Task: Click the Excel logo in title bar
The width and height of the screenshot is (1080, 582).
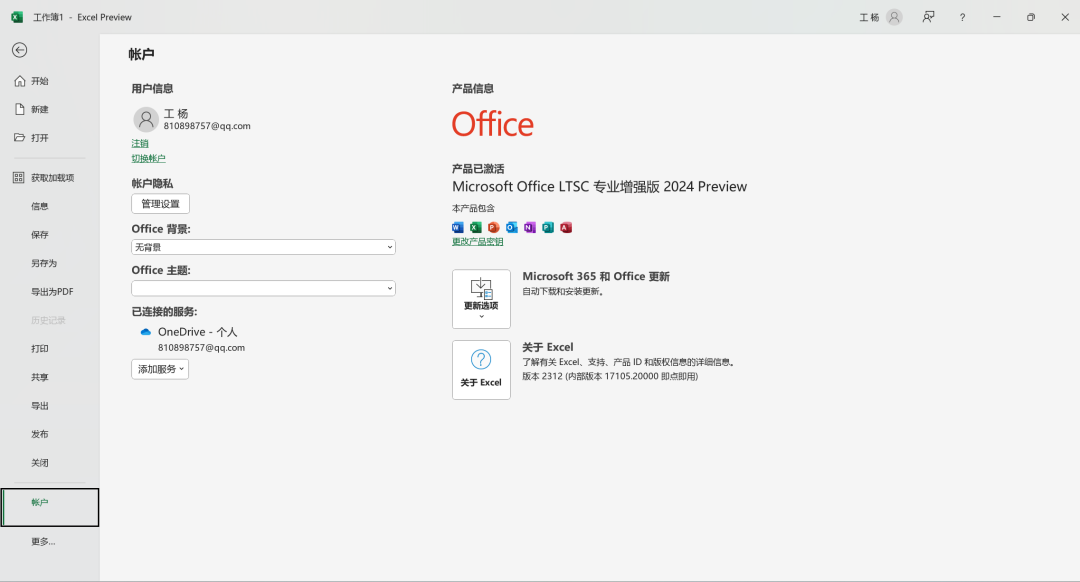Action: 17,17
